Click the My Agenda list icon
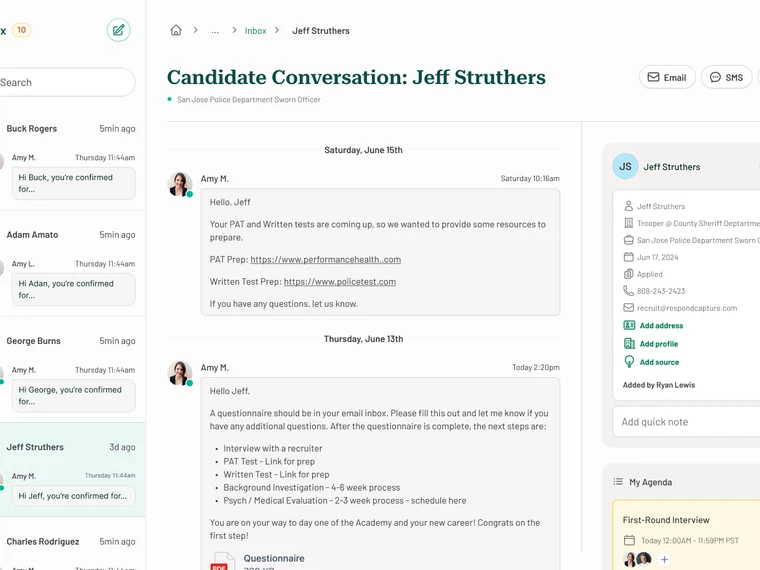 [618, 482]
